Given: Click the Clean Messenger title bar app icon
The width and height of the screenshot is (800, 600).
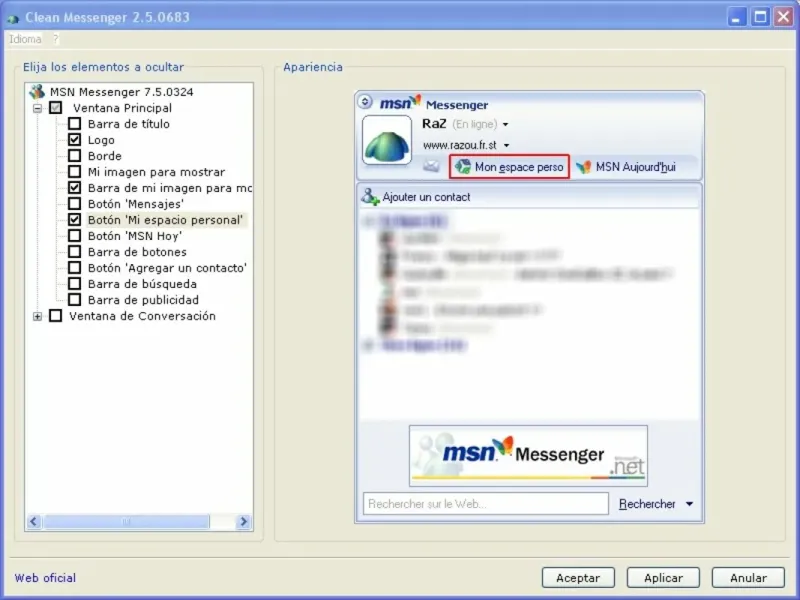Looking at the screenshot, I should tap(13, 18).
